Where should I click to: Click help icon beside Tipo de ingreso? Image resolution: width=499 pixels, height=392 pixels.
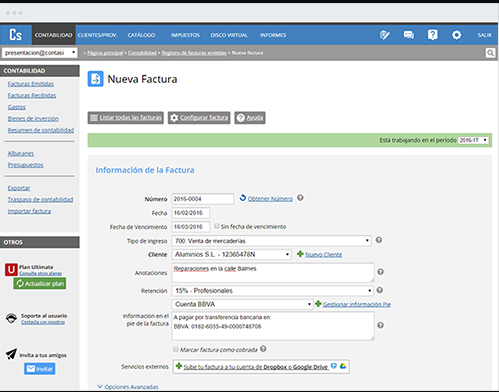(379, 240)
